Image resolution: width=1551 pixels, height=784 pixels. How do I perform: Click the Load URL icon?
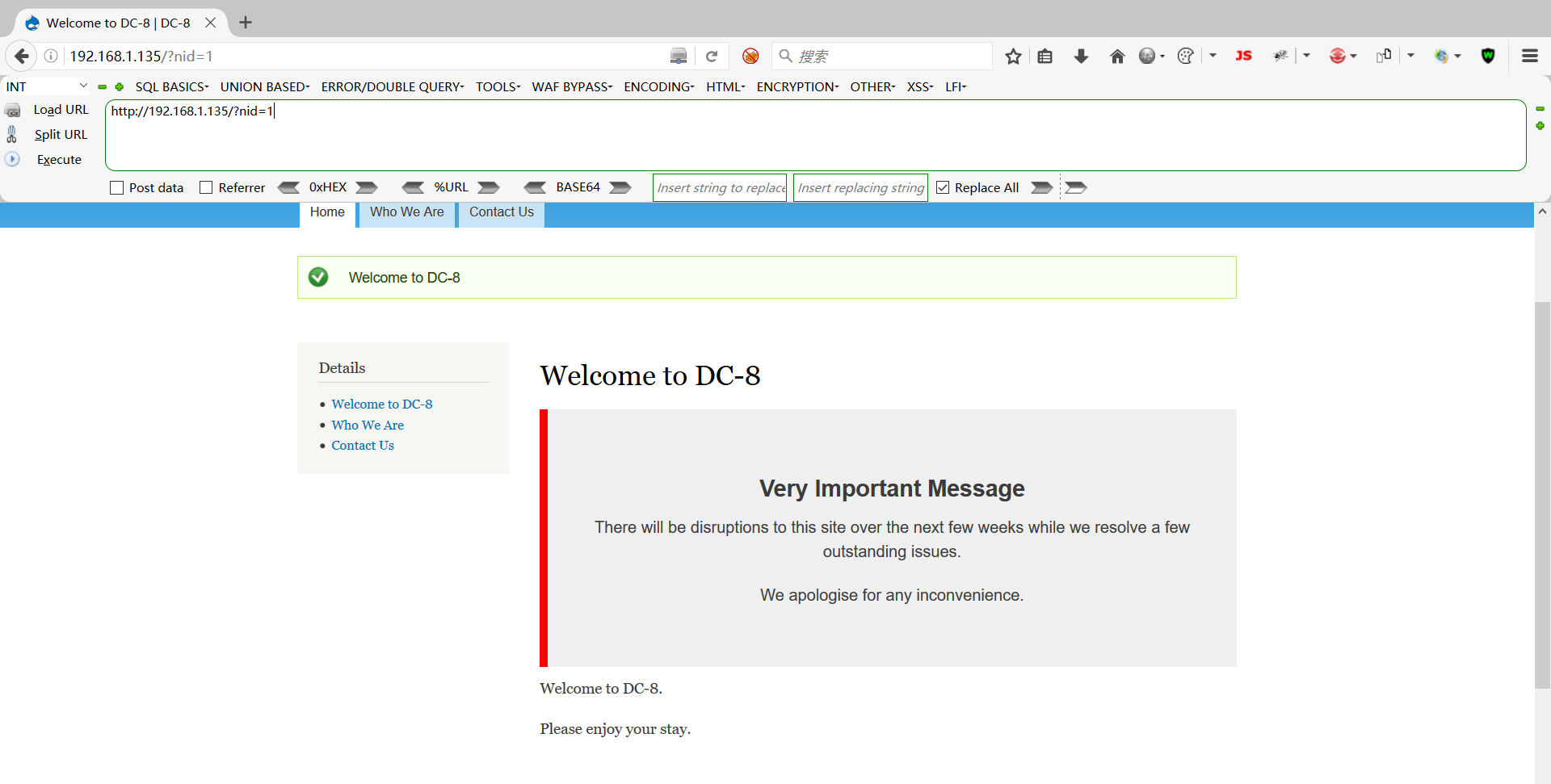13,111
